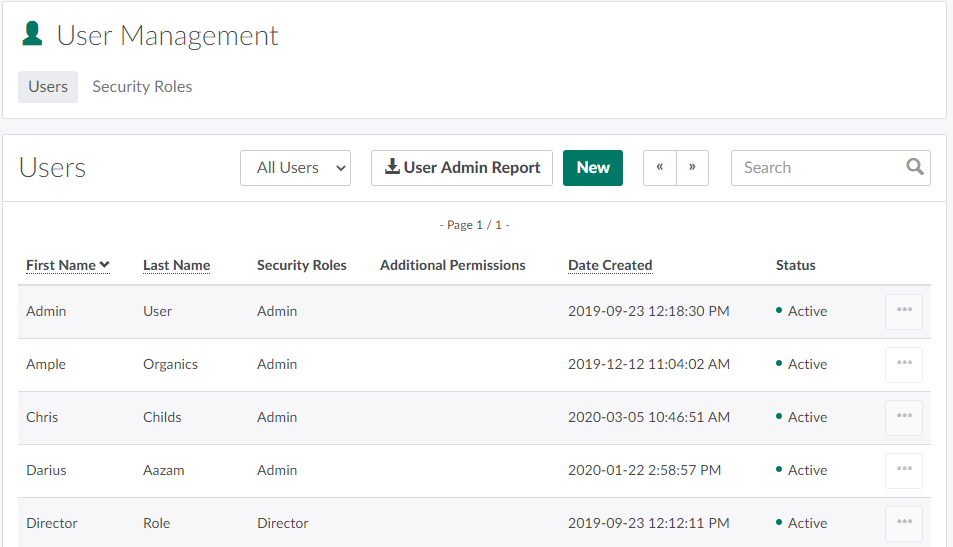
Task: Open the ellipsis menu for Darius Aazam
Action: [x=903, y=470]
